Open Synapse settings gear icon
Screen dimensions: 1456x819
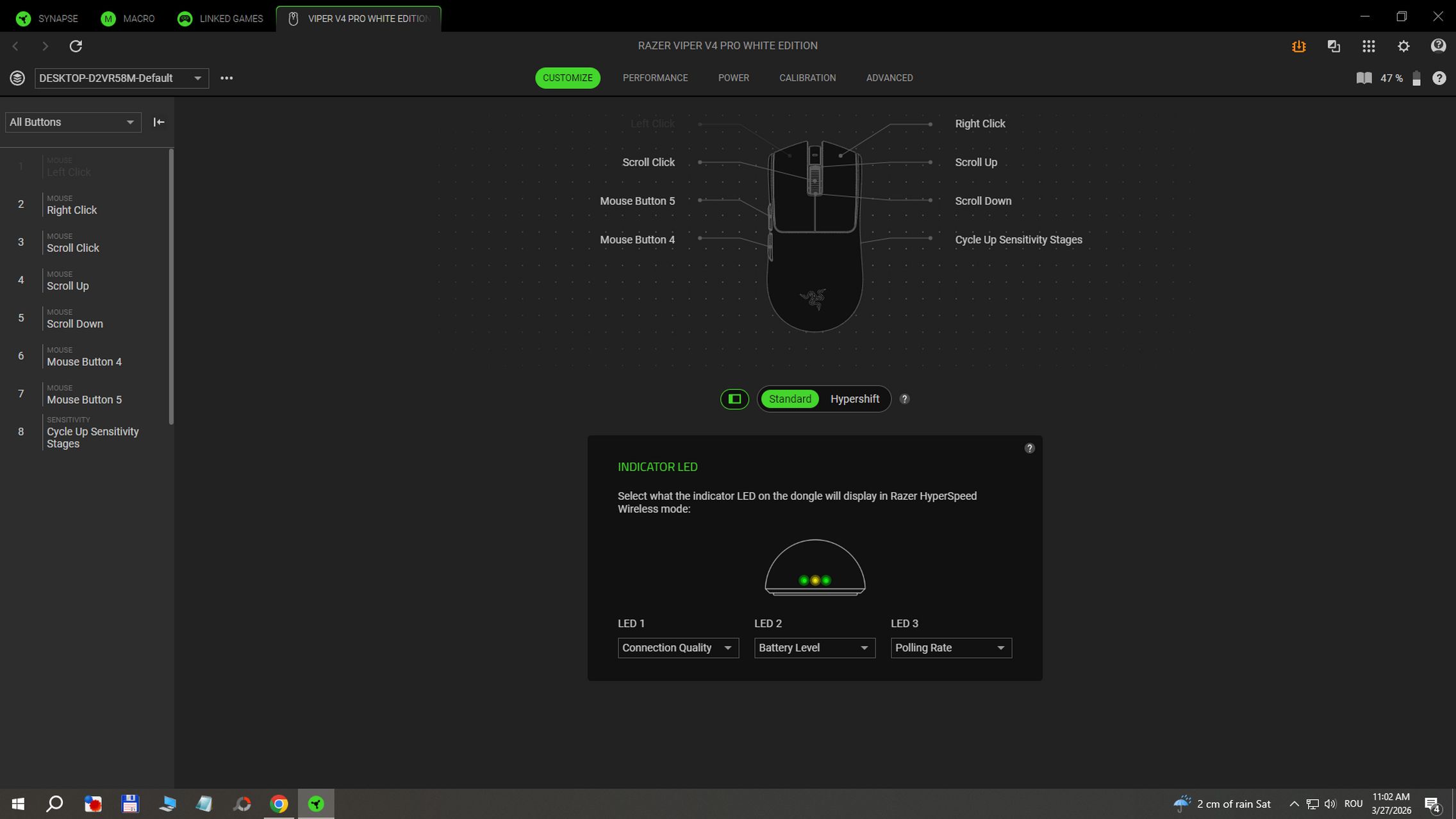point(1403,46)
